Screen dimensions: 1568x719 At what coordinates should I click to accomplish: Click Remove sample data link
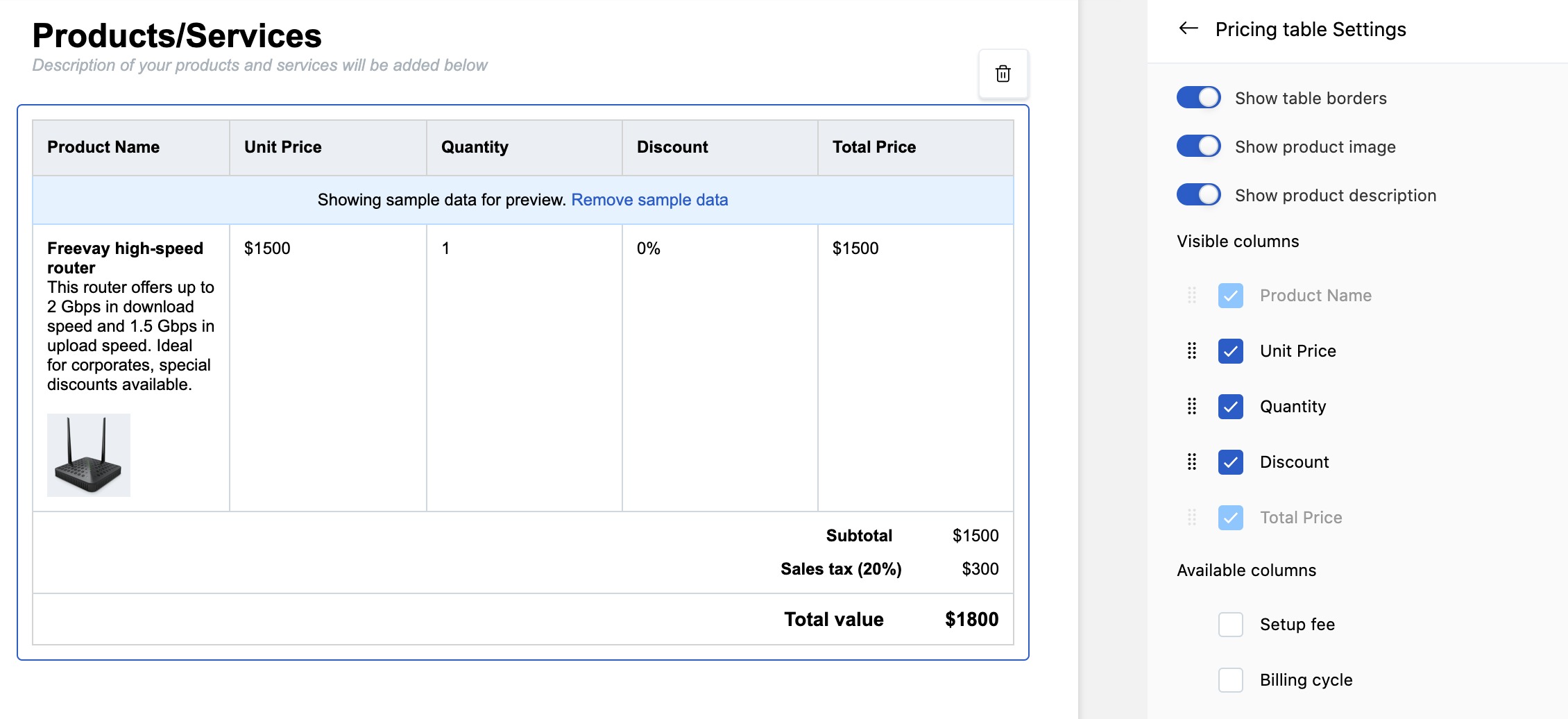tap(649, 200)
